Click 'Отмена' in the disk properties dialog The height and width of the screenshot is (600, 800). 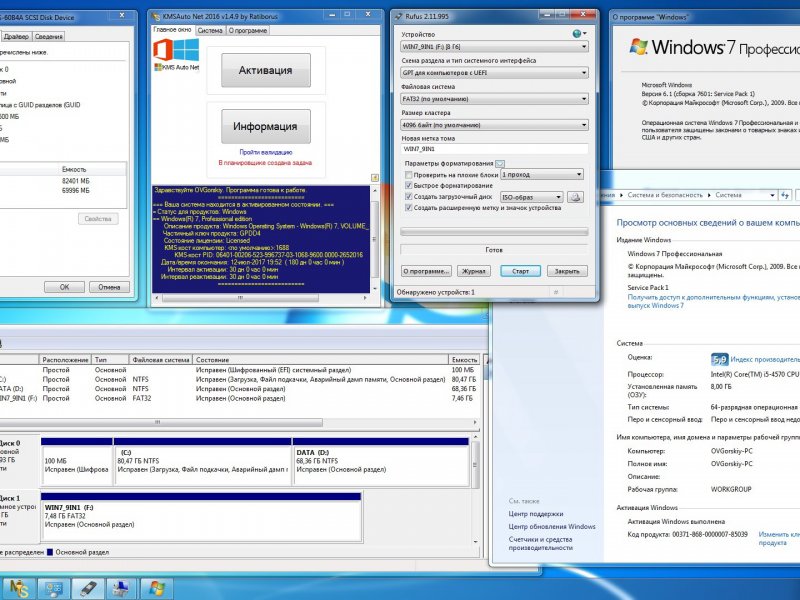click(x=109, y=287)
